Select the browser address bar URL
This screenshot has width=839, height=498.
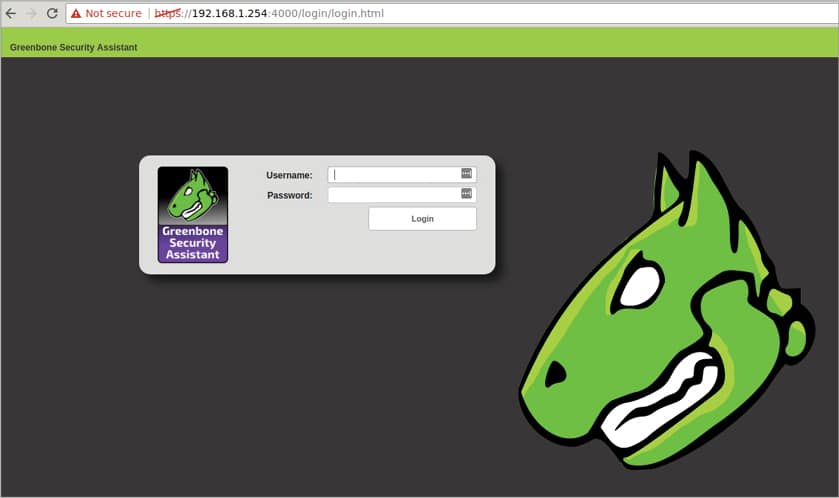[x=269, y=13]
